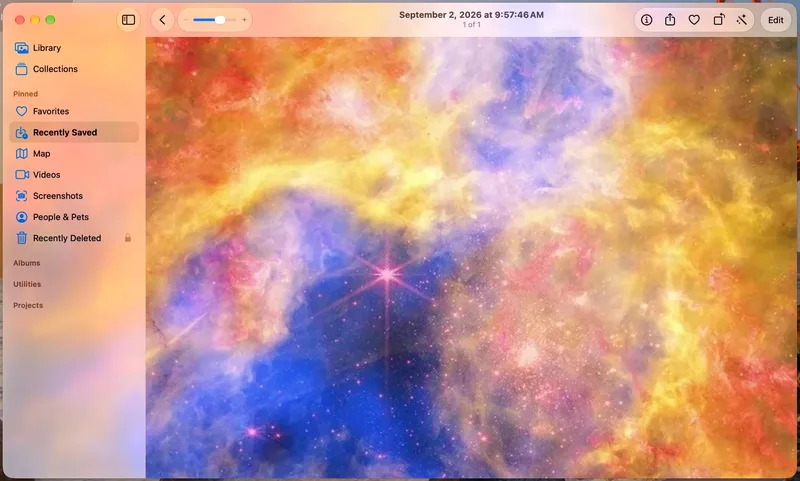
Task: Open Screenshots in the sidebar
Action: point(74,196)
